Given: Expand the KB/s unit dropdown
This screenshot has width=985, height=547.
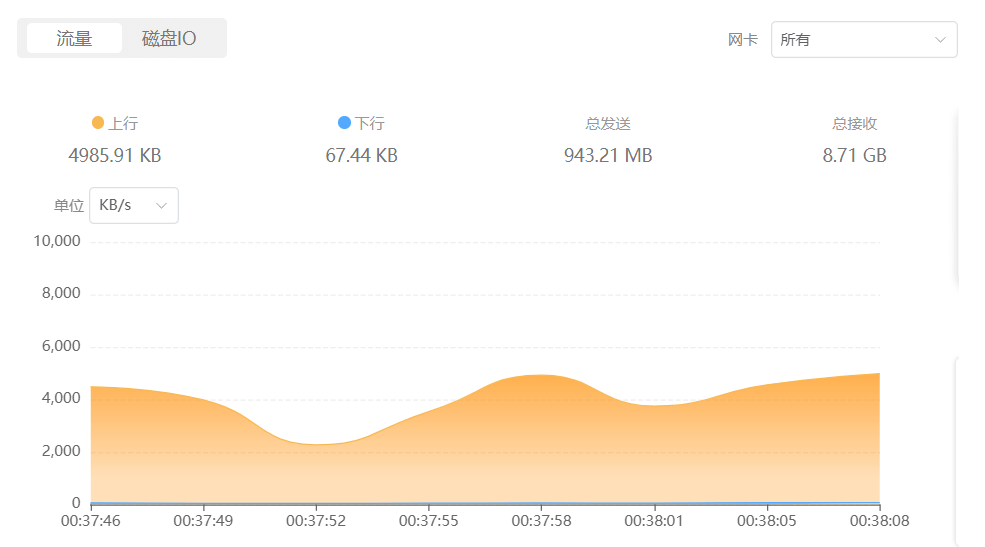Looking at the screenshot, I should tap(133, 205).
